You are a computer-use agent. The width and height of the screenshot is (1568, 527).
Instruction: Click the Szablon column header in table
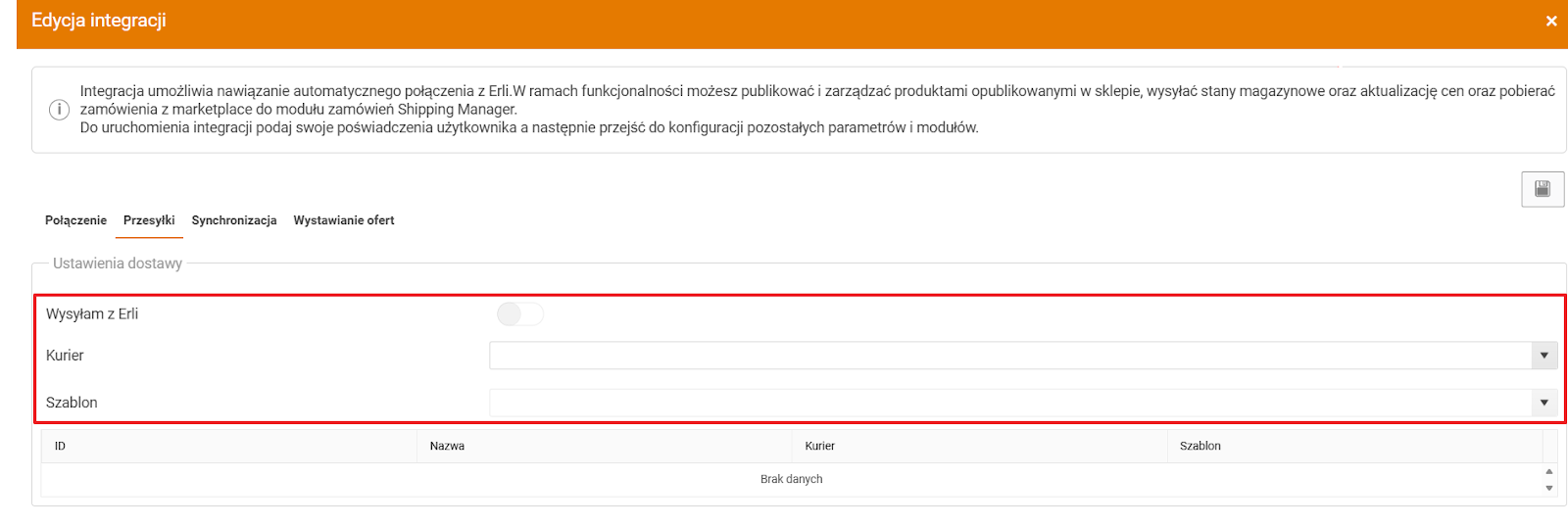[x=1355, y=446]
